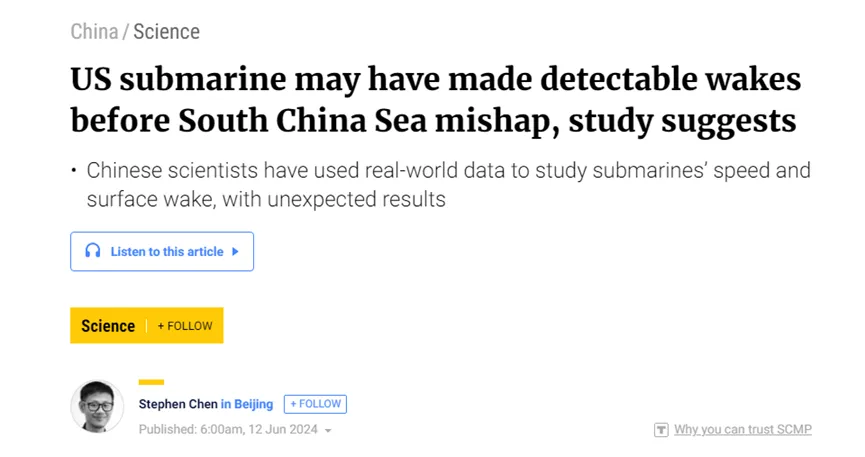
Task: Click the headphones icon in listen button
Action: click(x=93, y=251)
